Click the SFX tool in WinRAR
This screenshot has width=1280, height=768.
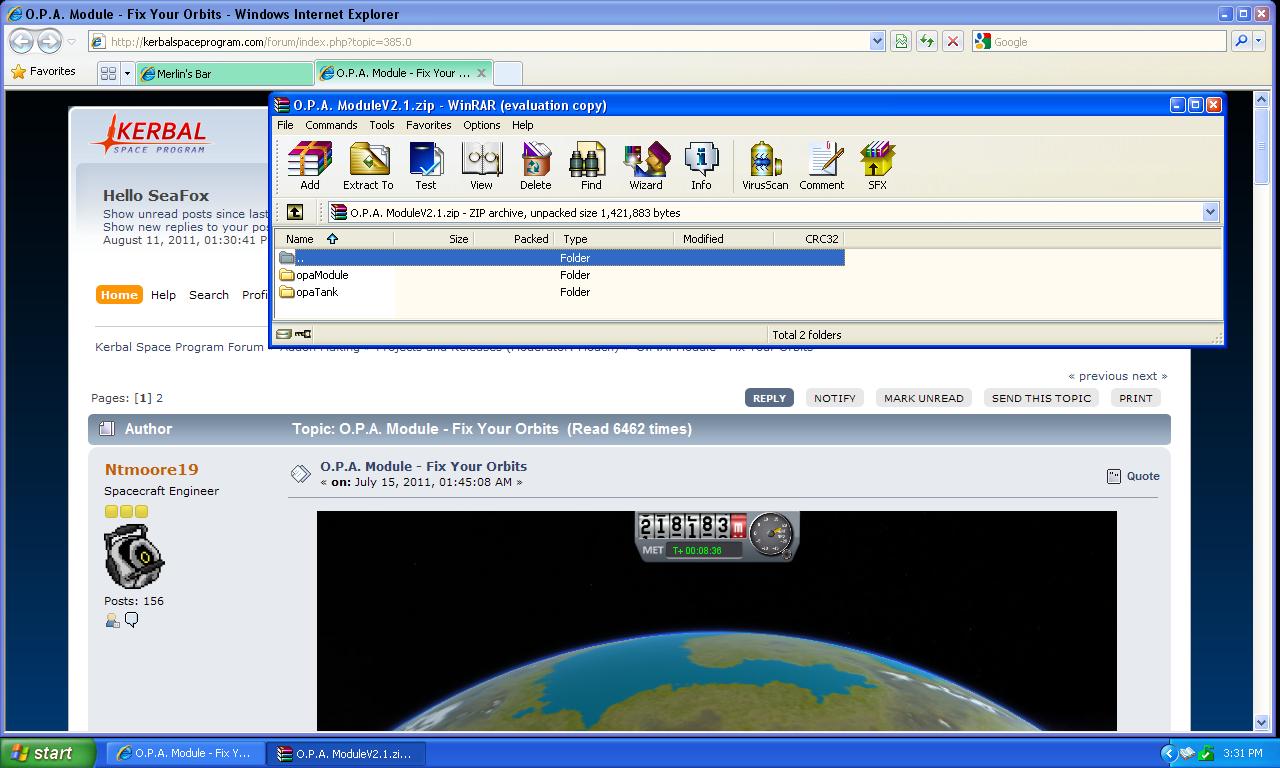(x=877, y=165)
